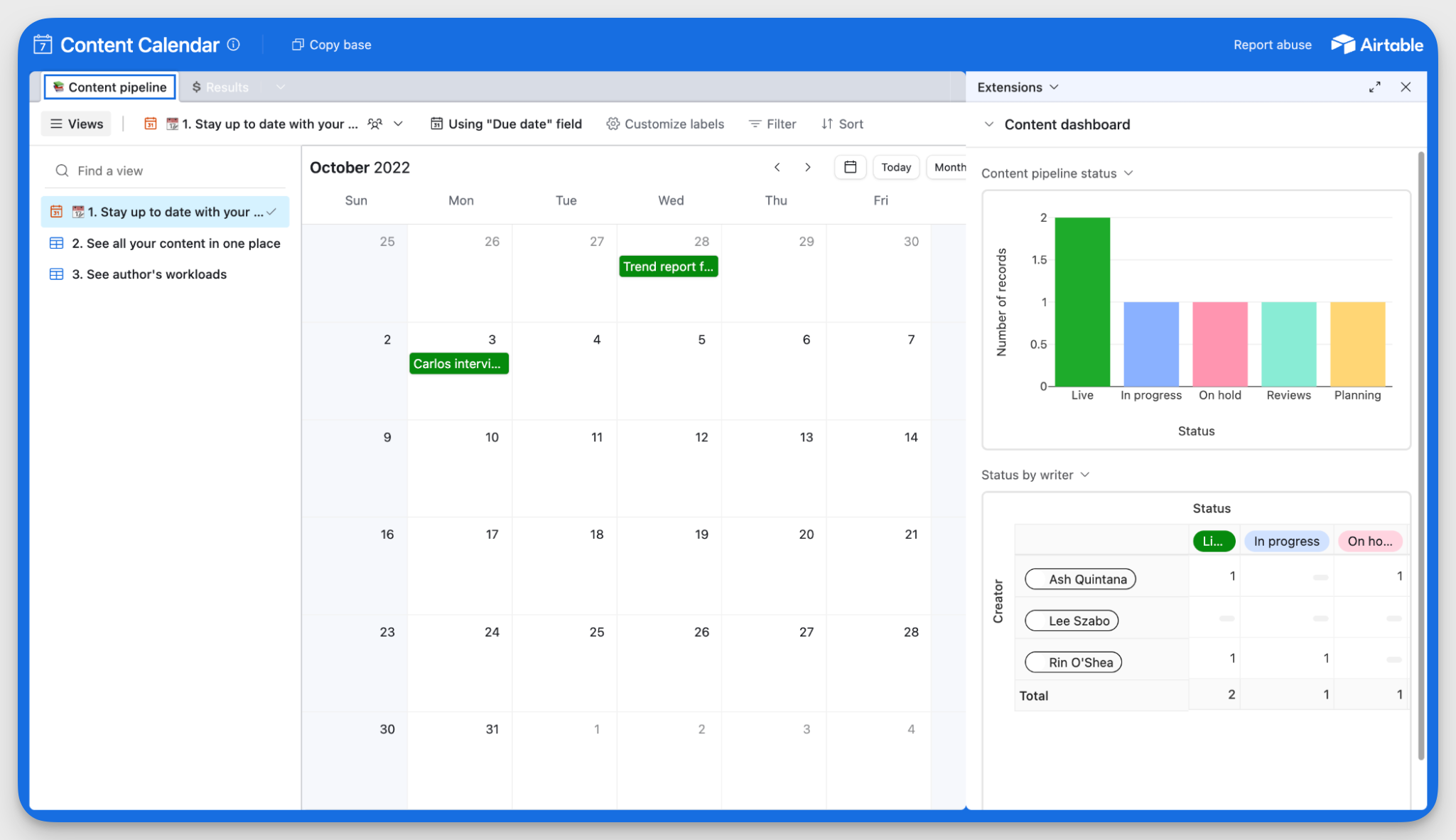Click the search icon in Find a view

[x=63, y=171]
